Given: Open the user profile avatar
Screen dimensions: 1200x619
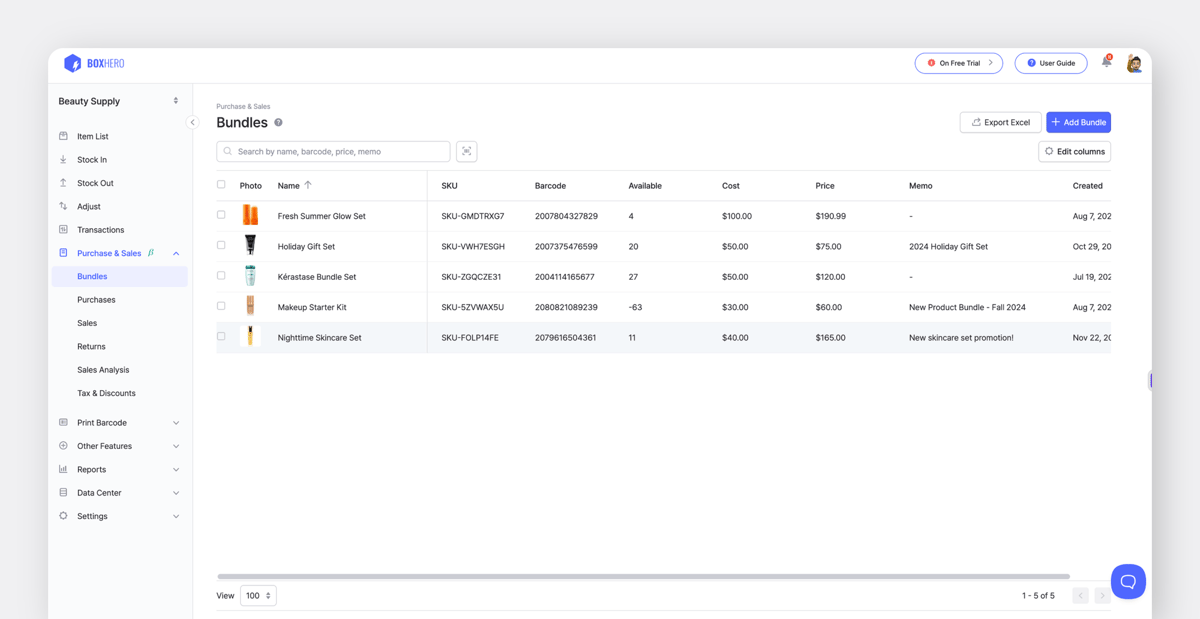Looking at the screenshot, I should tap(1134, 63).
